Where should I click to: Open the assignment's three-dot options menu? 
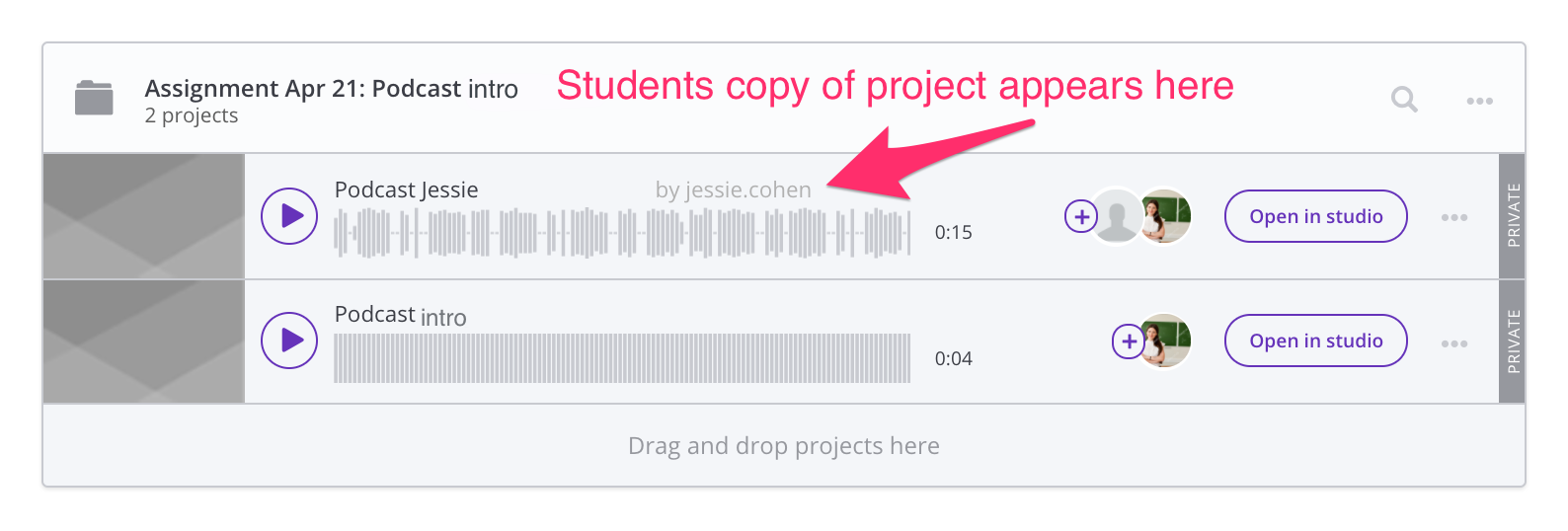coord(1479,101)
